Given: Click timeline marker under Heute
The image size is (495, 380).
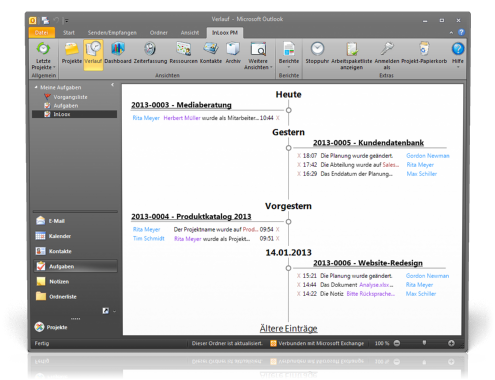Looking at the screenshot, I should pos(289,110).
